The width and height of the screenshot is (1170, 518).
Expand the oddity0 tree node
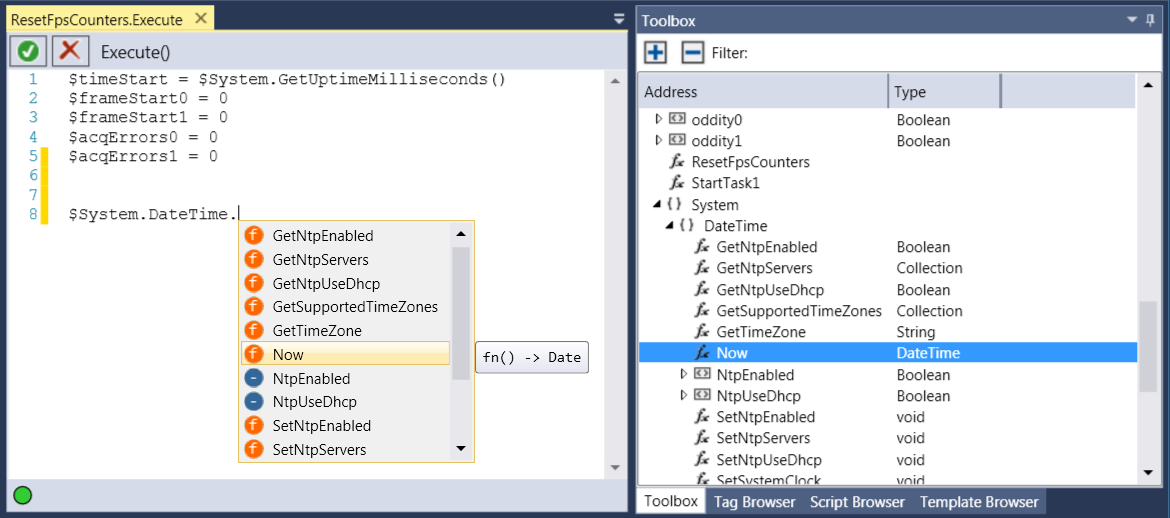658,119
